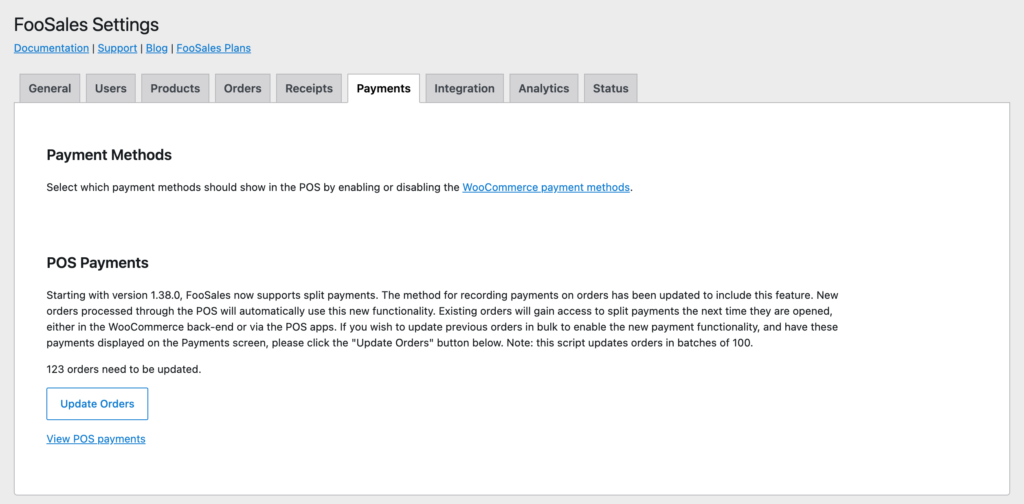Visit the Blog link
The image size is (1024, 504).
[157, 48]
